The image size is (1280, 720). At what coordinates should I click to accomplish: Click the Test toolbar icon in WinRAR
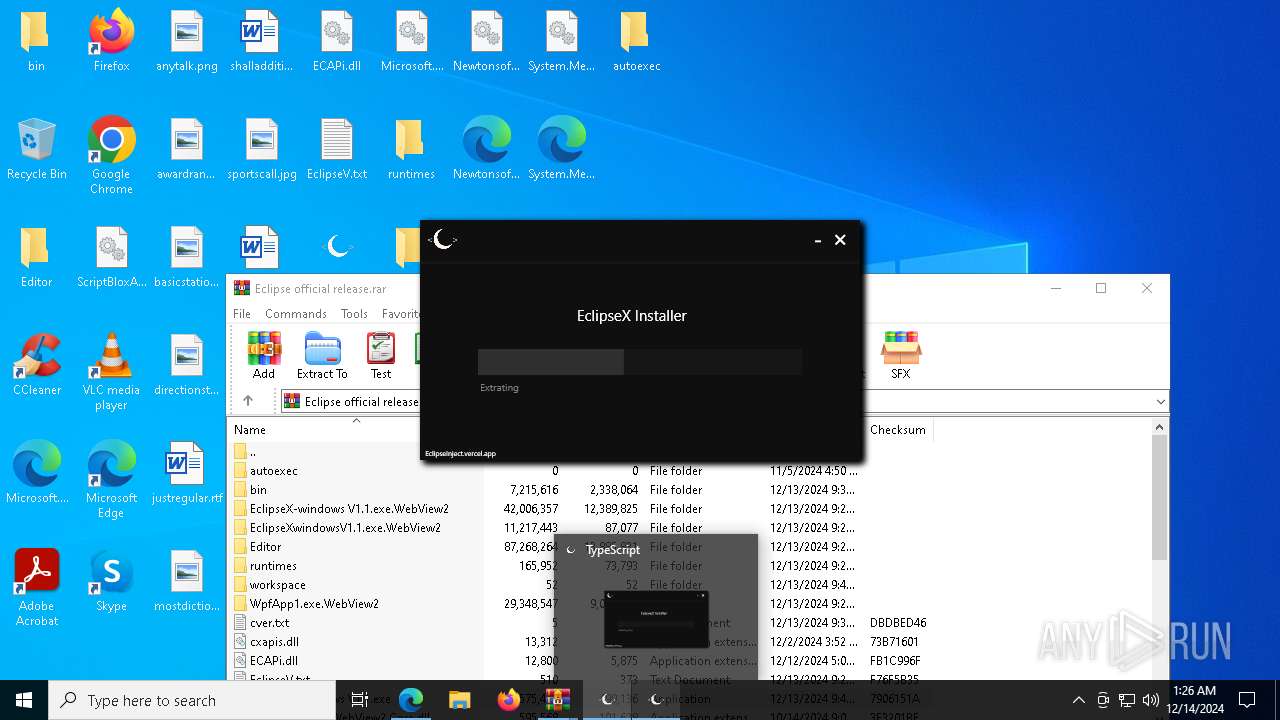point(381,356)
